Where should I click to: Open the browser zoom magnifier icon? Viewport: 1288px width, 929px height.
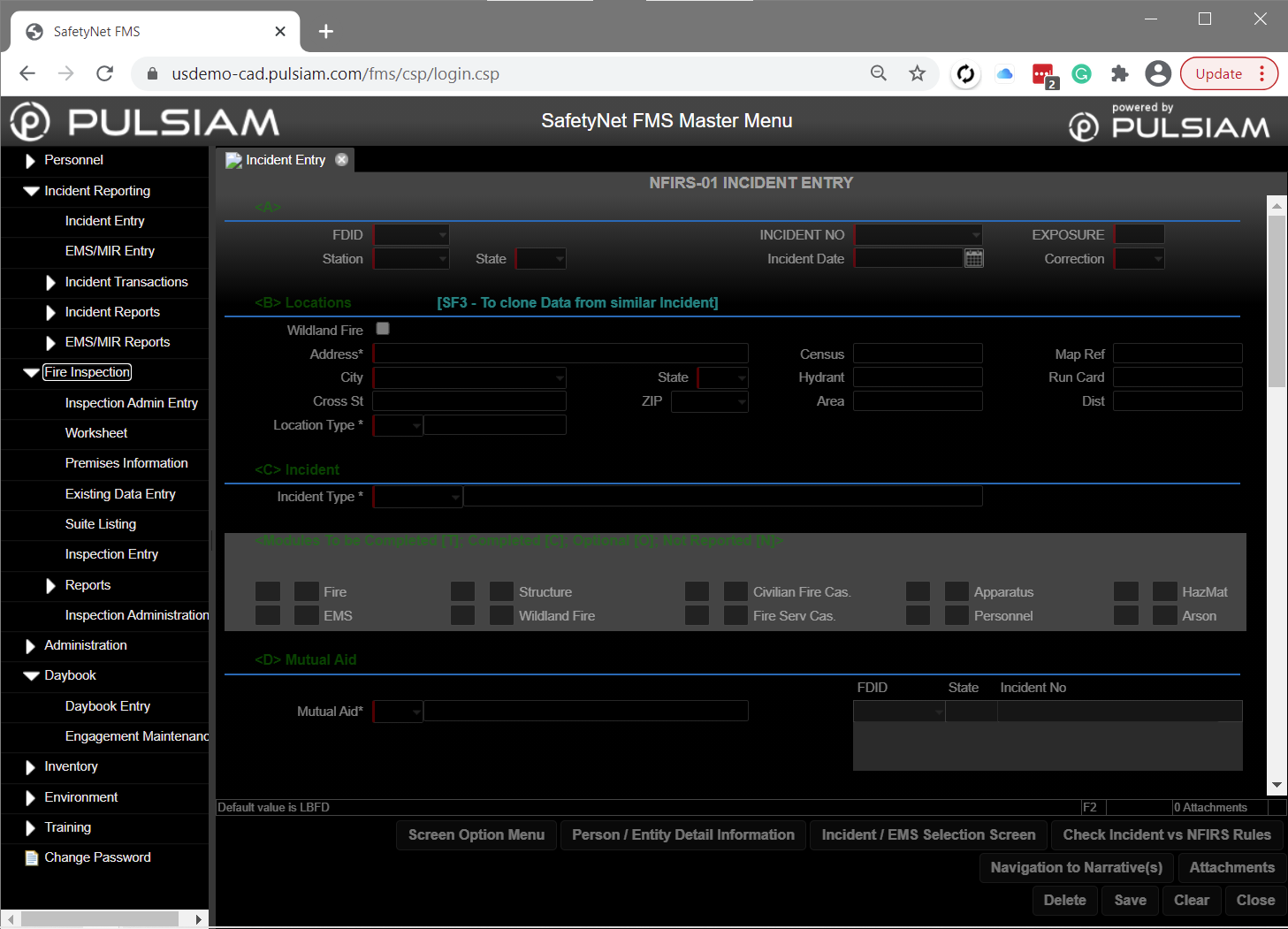878,73
